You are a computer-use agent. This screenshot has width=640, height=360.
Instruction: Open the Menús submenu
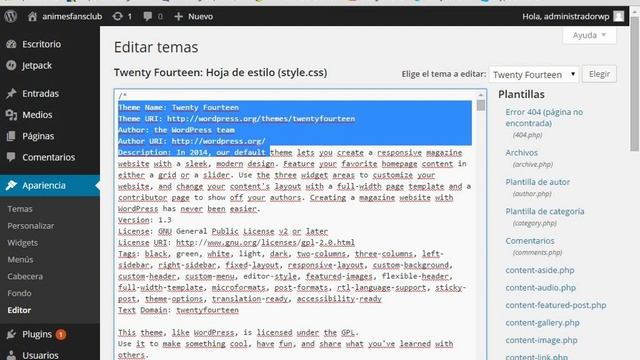click(20, 260)
